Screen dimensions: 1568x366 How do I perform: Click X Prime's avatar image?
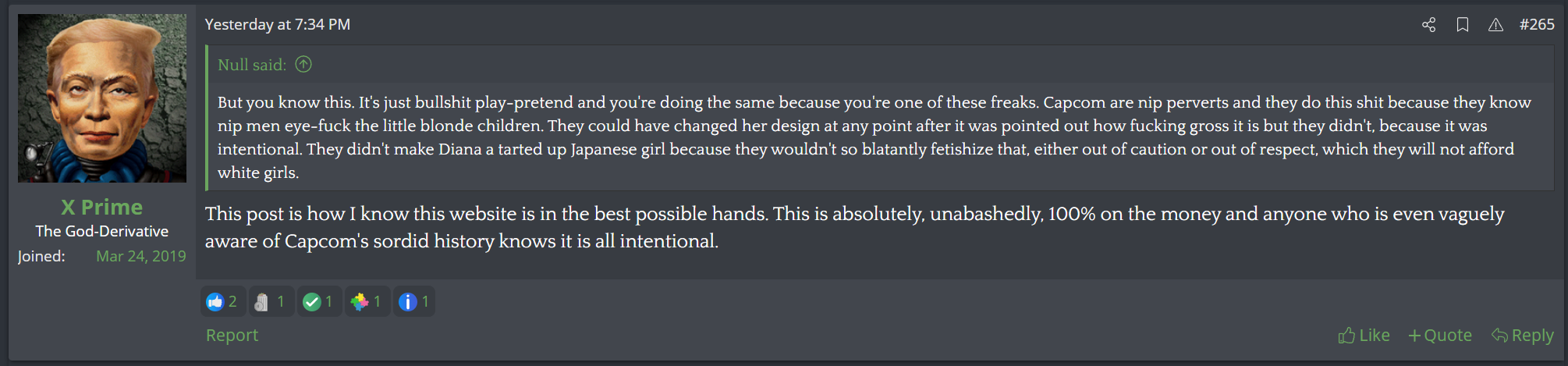click(102, 98)
